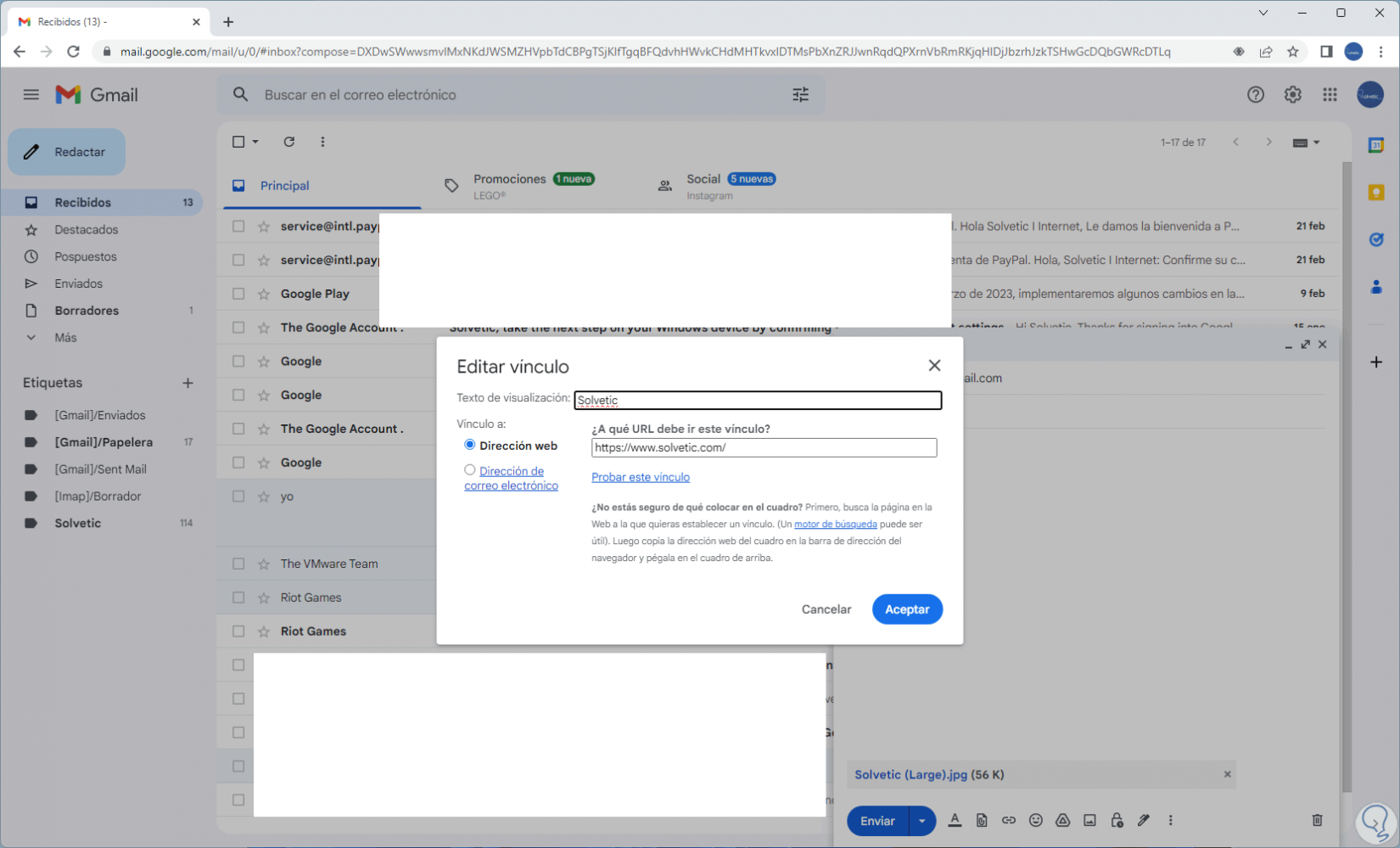Switch to the Social tab

click(747, 186)
